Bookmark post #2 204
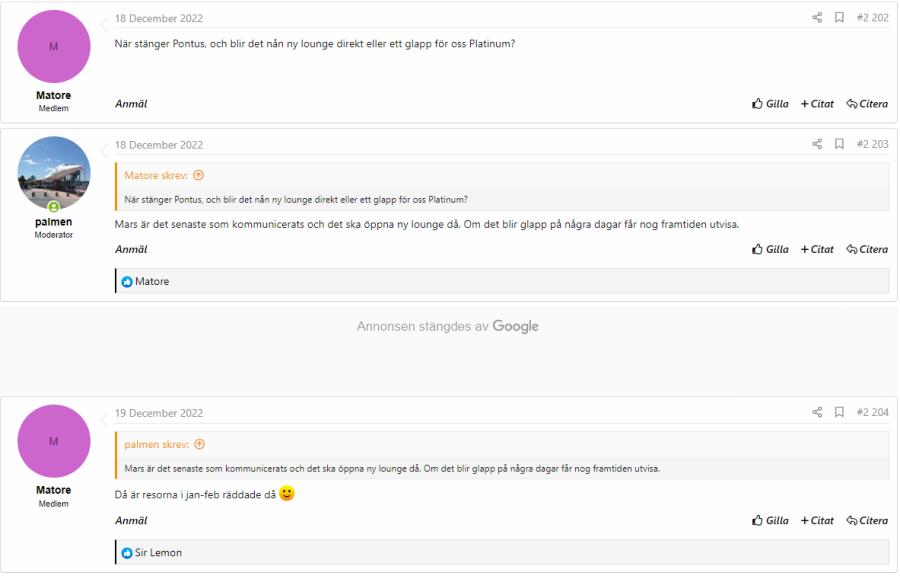Viewport: 900px width, 576px height. point(840,412)
